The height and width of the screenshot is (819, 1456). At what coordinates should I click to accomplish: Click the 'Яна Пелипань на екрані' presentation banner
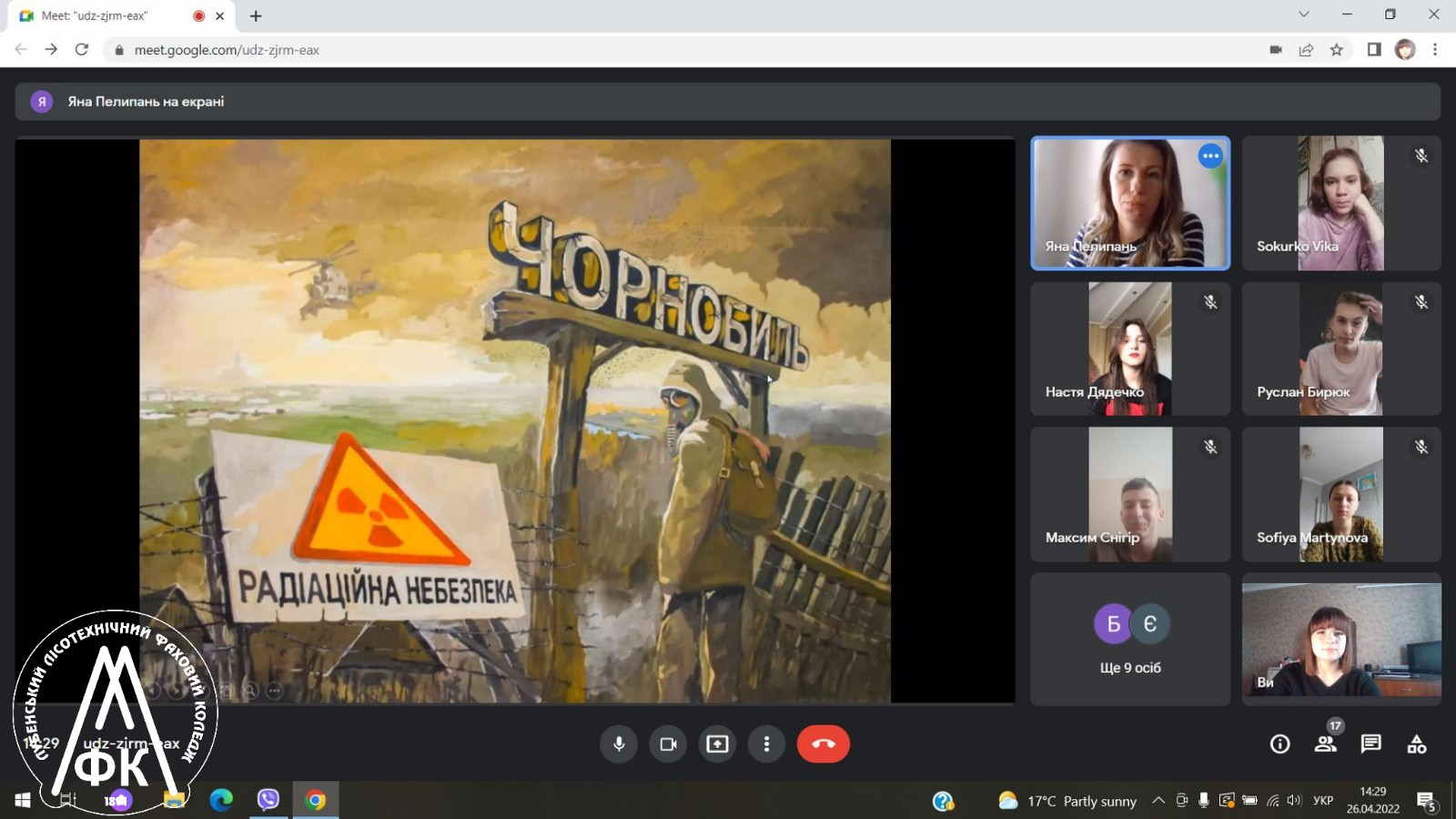click(x=727, y=102)
